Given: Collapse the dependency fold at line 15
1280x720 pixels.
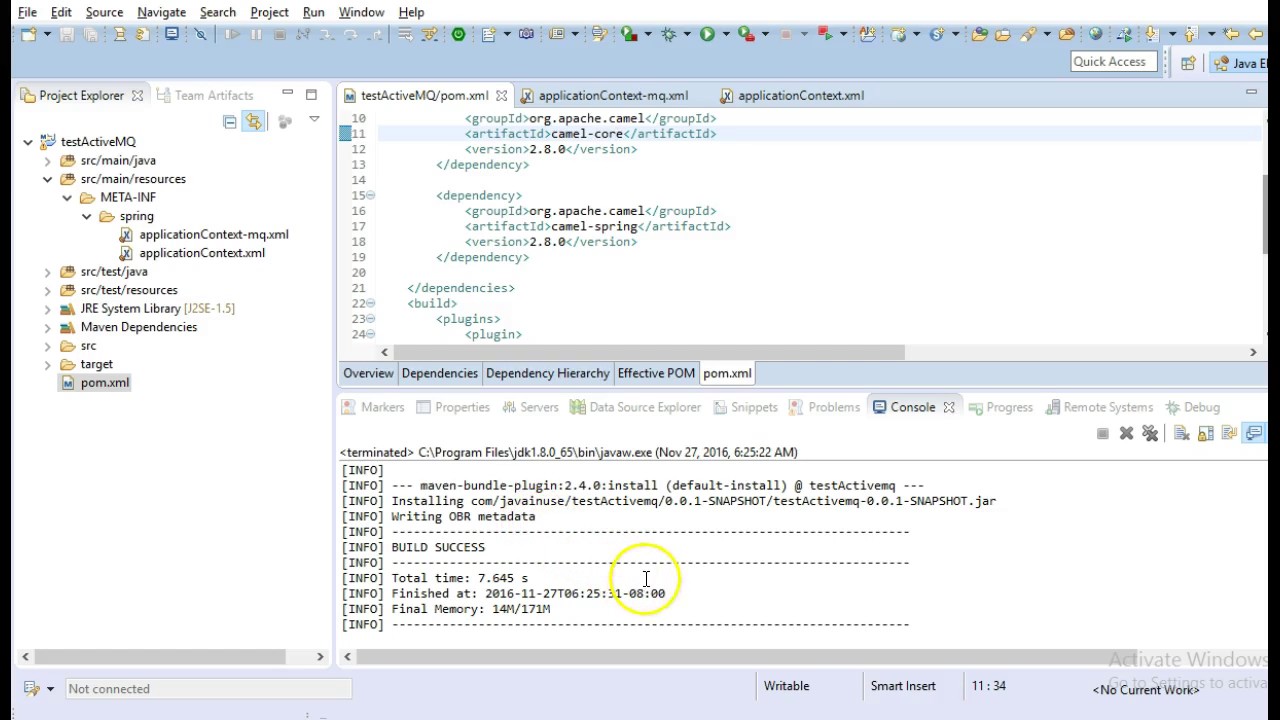Looking at the screenshot, I should coord(371,196).
